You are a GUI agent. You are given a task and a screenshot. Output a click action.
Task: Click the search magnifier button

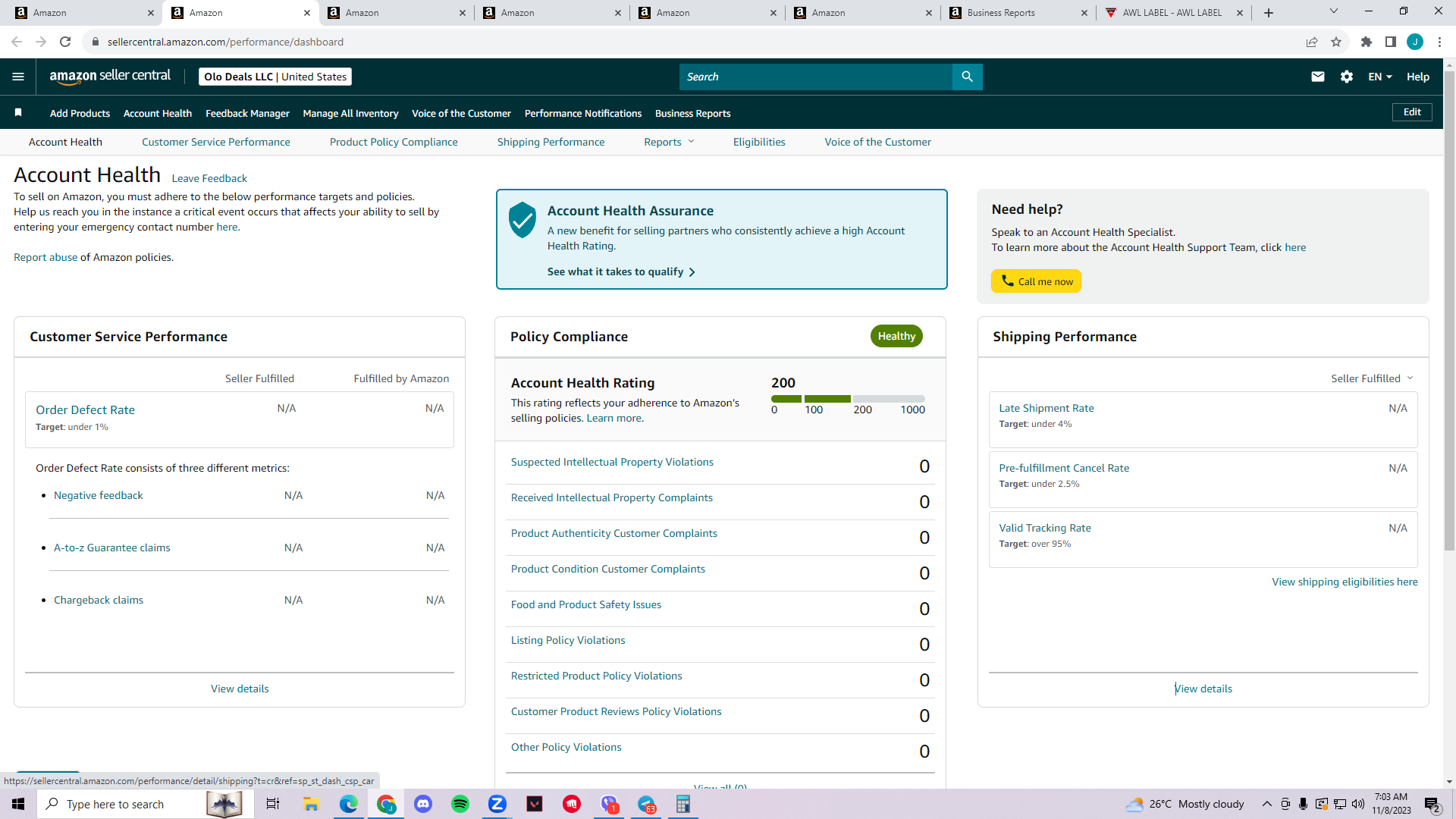click(x=967, y=77)
